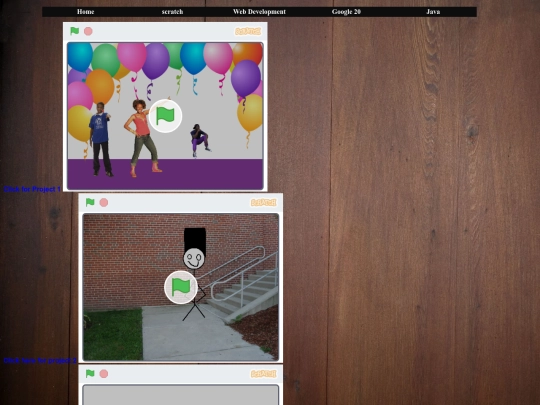Click green flag in balloon project header
The width and height of the screenshot is (540, 405).
tap(74, 31)
